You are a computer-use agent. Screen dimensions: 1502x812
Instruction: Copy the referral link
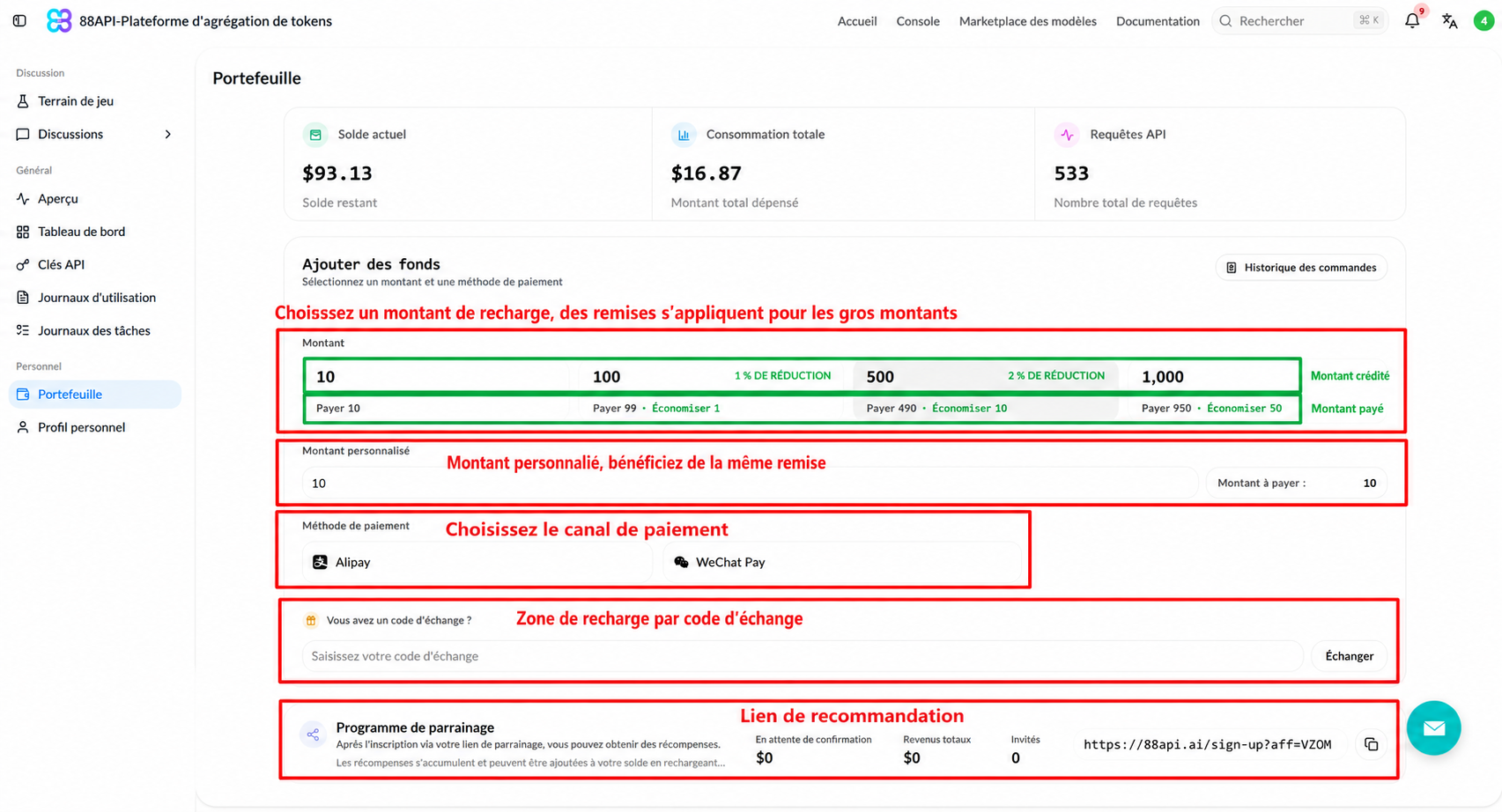pos(1372,744)
